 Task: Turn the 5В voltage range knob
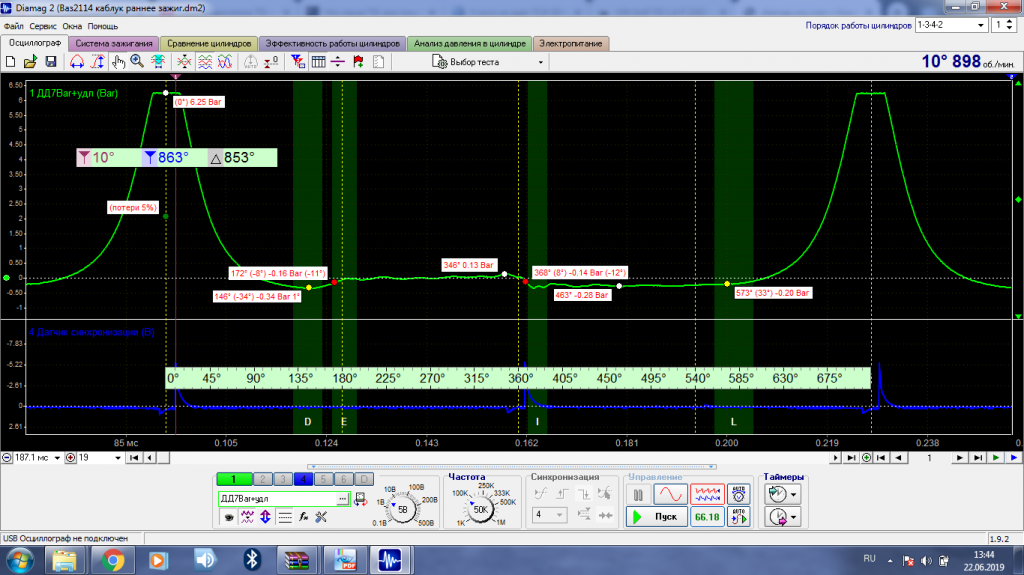coord(402,509)
